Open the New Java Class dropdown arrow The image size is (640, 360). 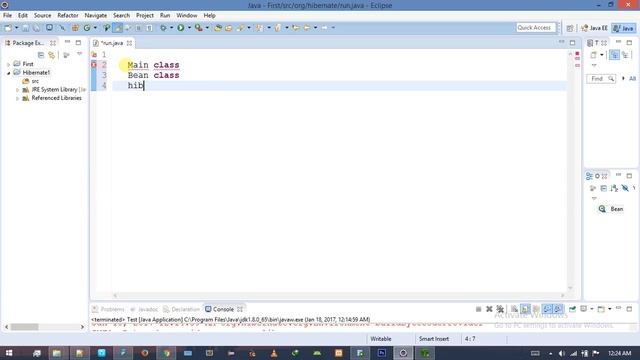95,28
